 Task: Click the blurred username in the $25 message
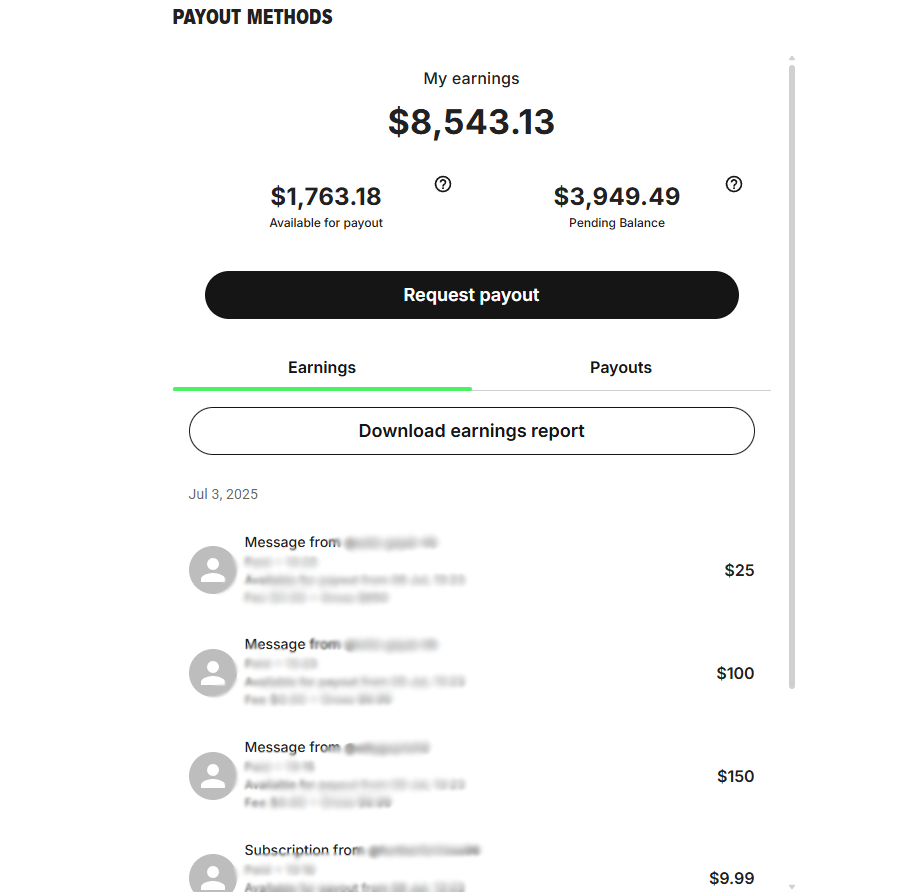pos(391,543)
